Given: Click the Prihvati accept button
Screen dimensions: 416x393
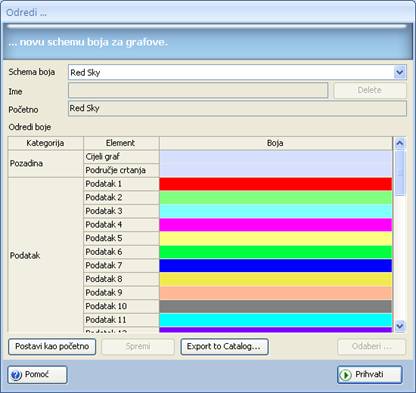Looking at the screenshot, I should pyautogui.click(x=370, y=375).
